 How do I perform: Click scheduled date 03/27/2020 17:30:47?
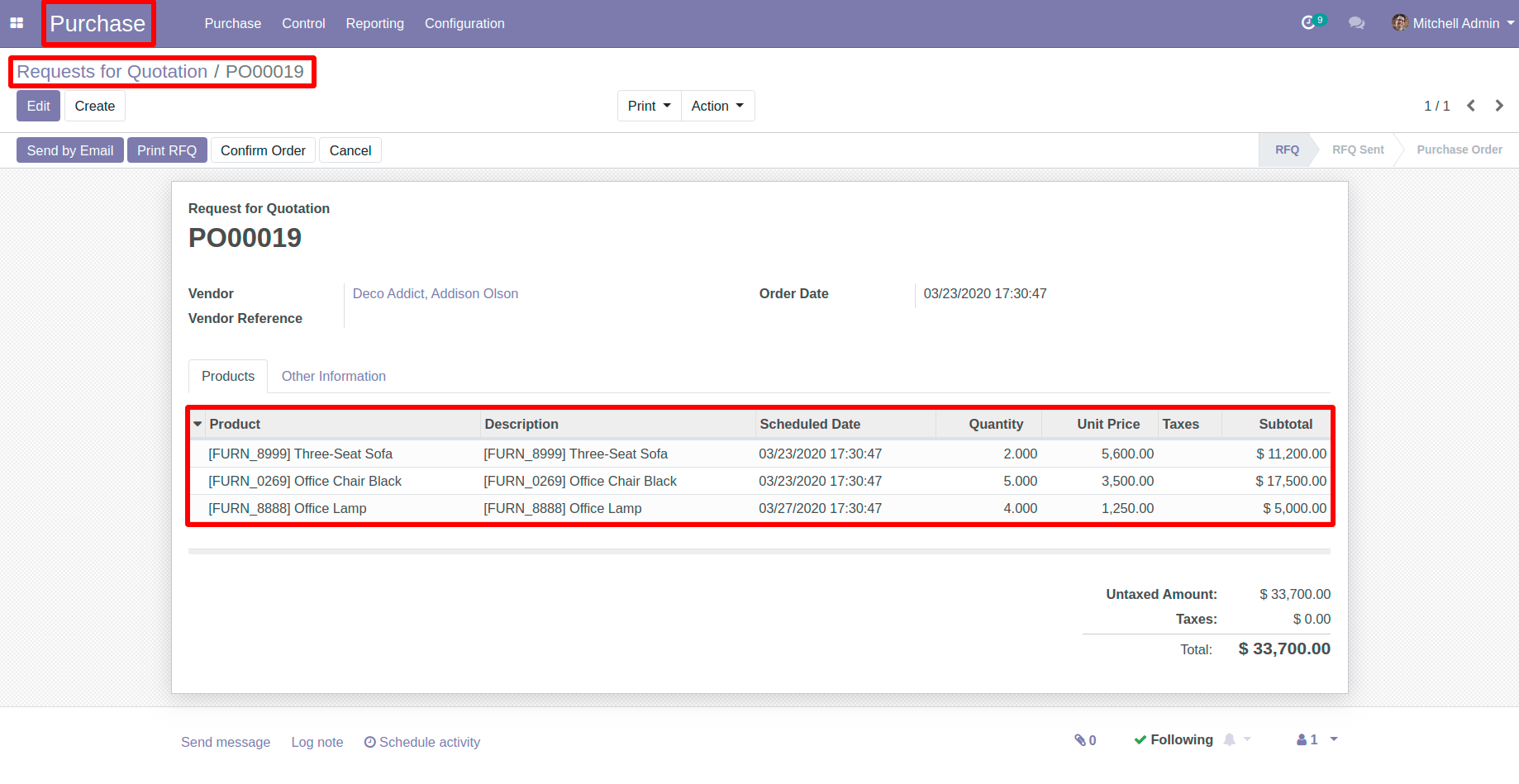coord(820,508)
